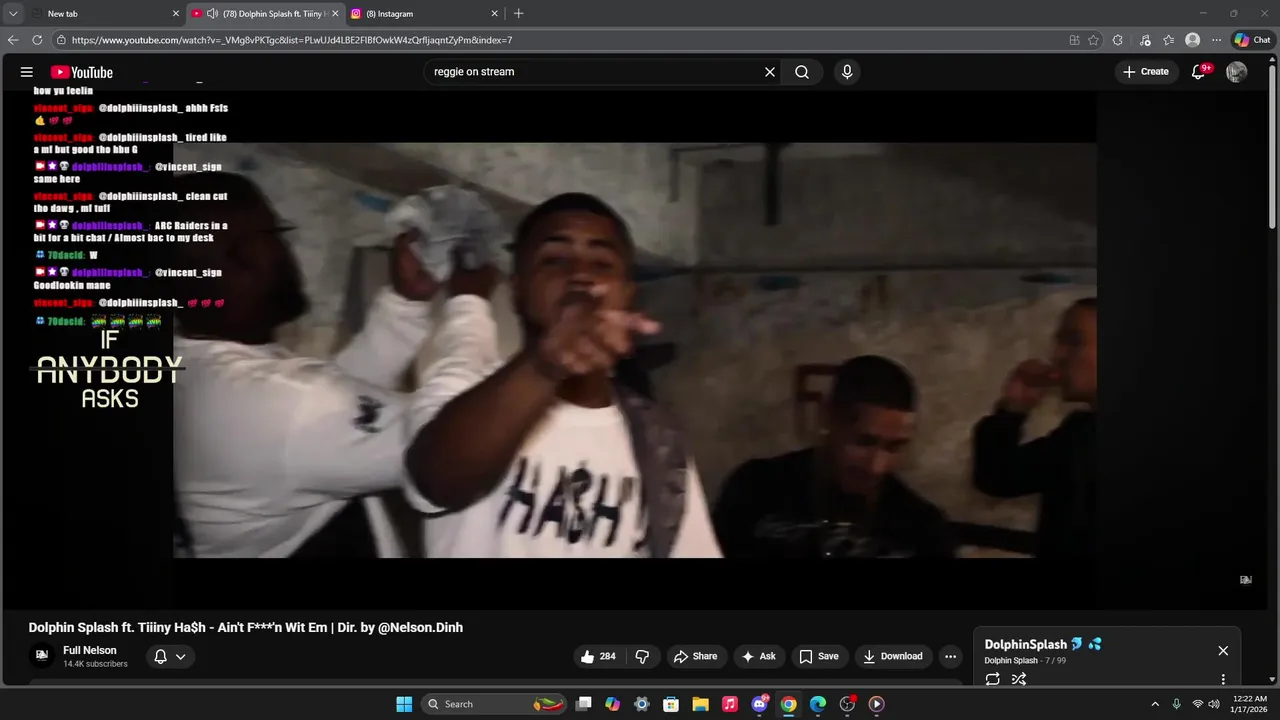Open browser settings and more ellipsis
This screenshot has height=720, width=1280.
point(1216,40)
